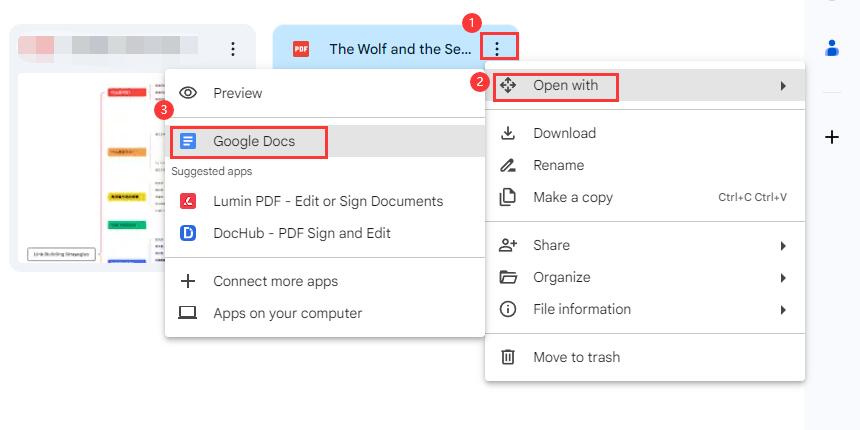Select Lumin PDF - Edit or Sign Documents

[325, 201]
